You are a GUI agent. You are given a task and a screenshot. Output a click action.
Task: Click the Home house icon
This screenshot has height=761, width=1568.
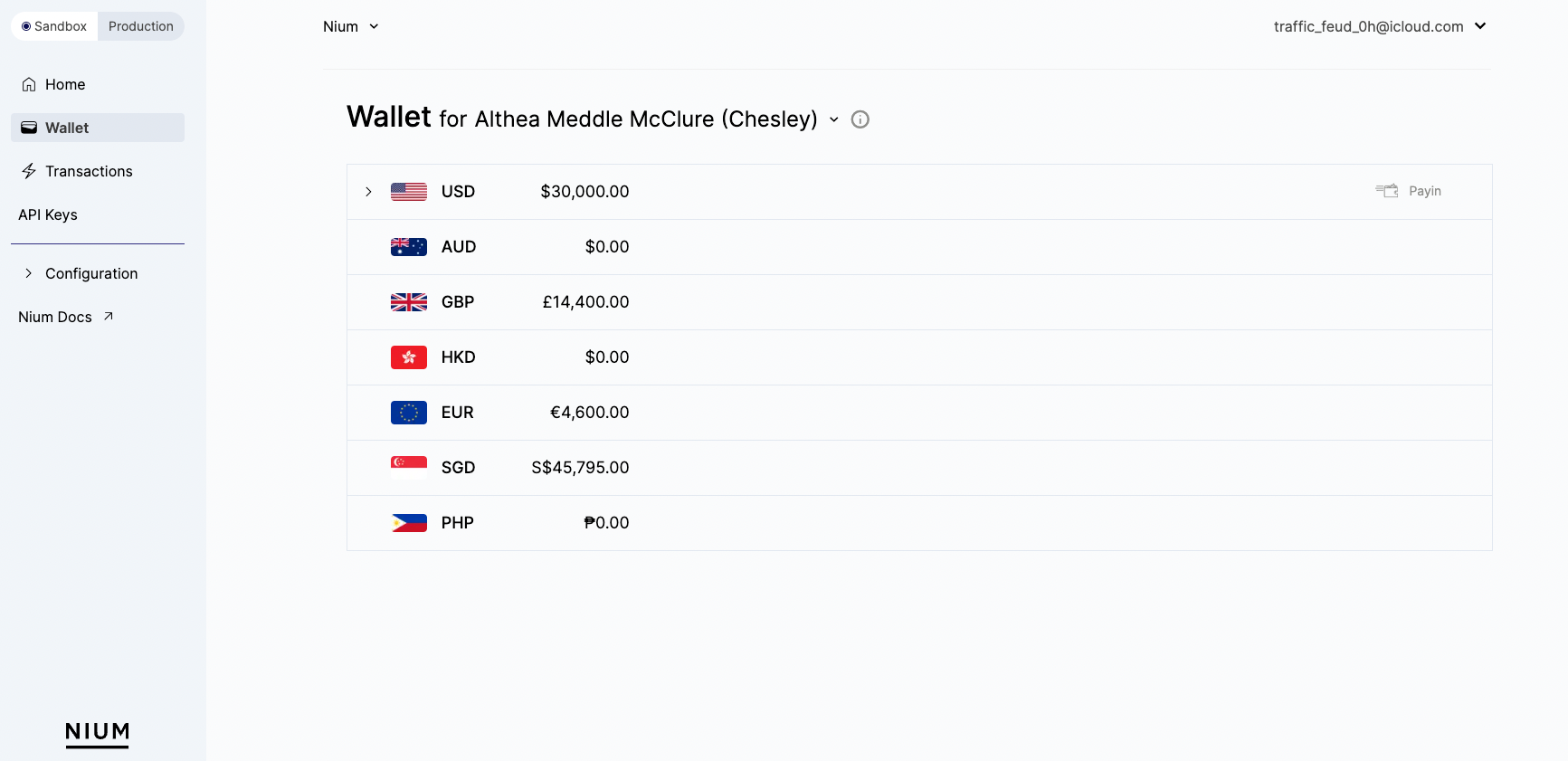29,84
